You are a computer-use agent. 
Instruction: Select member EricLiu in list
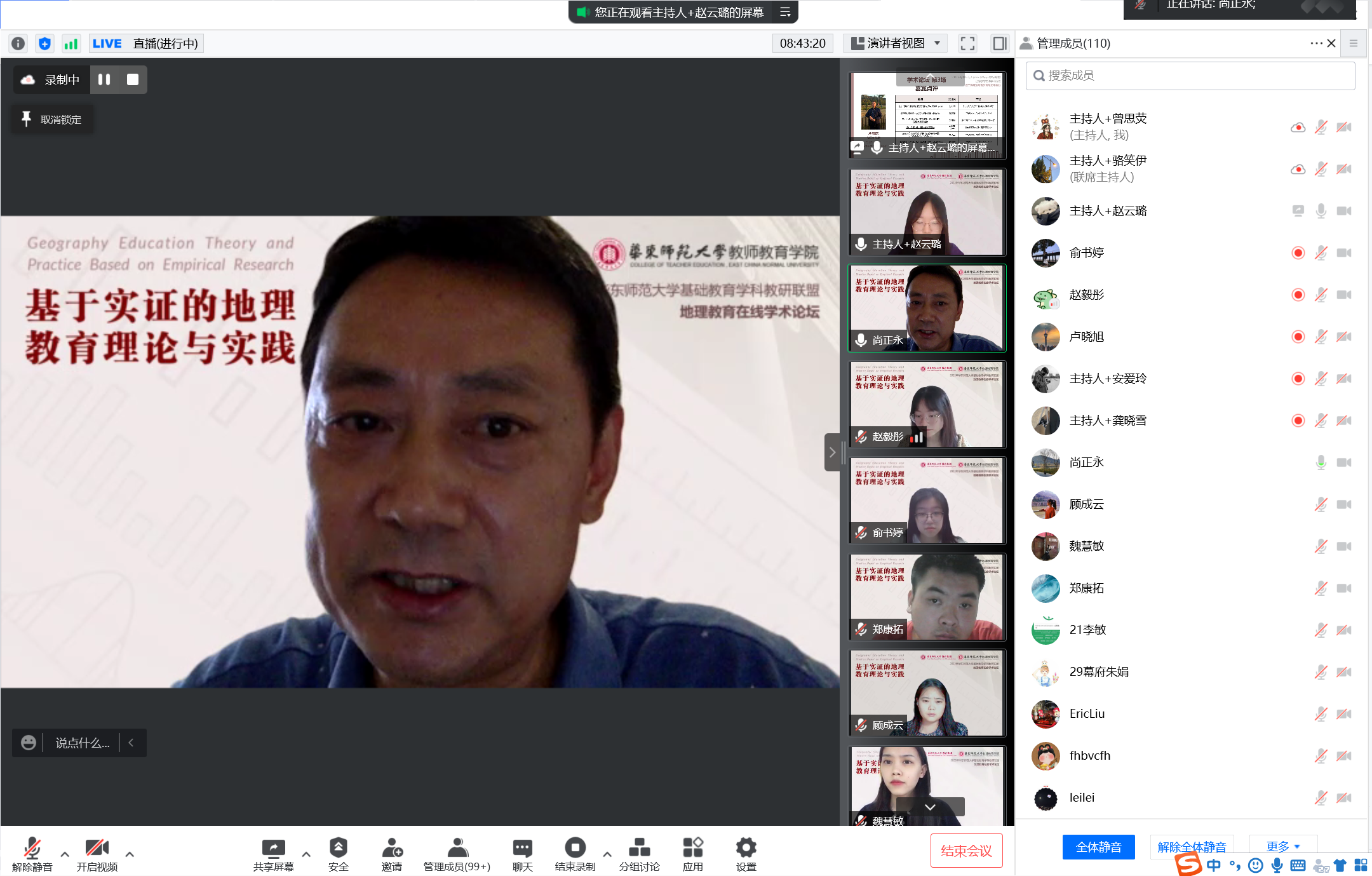(1191, 714)
